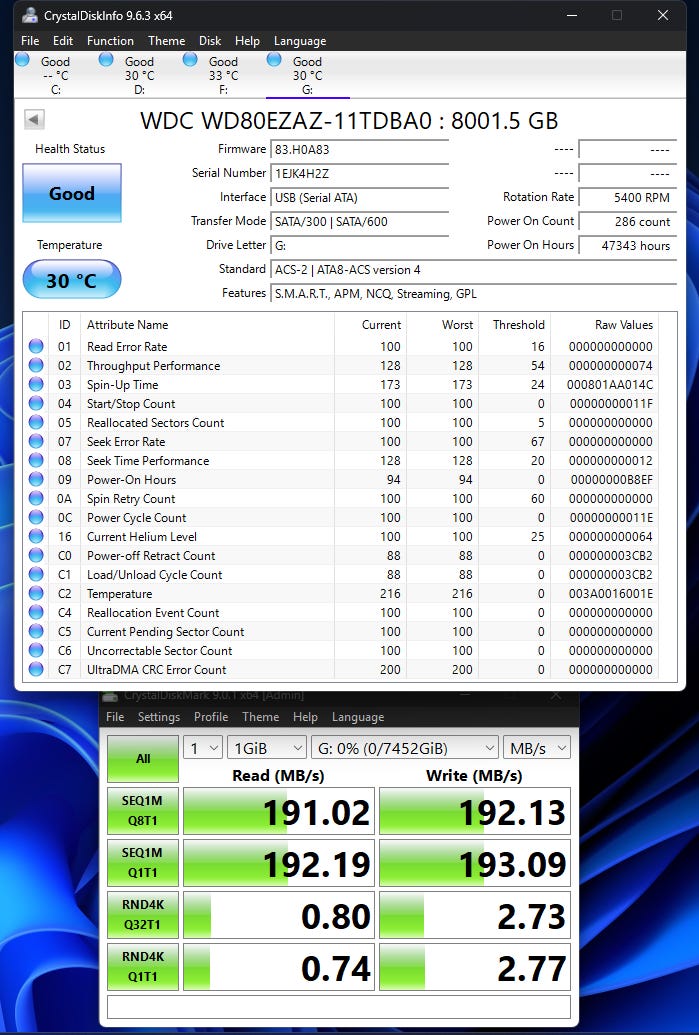Open the G: drive selection dropdown

(405, 748)
